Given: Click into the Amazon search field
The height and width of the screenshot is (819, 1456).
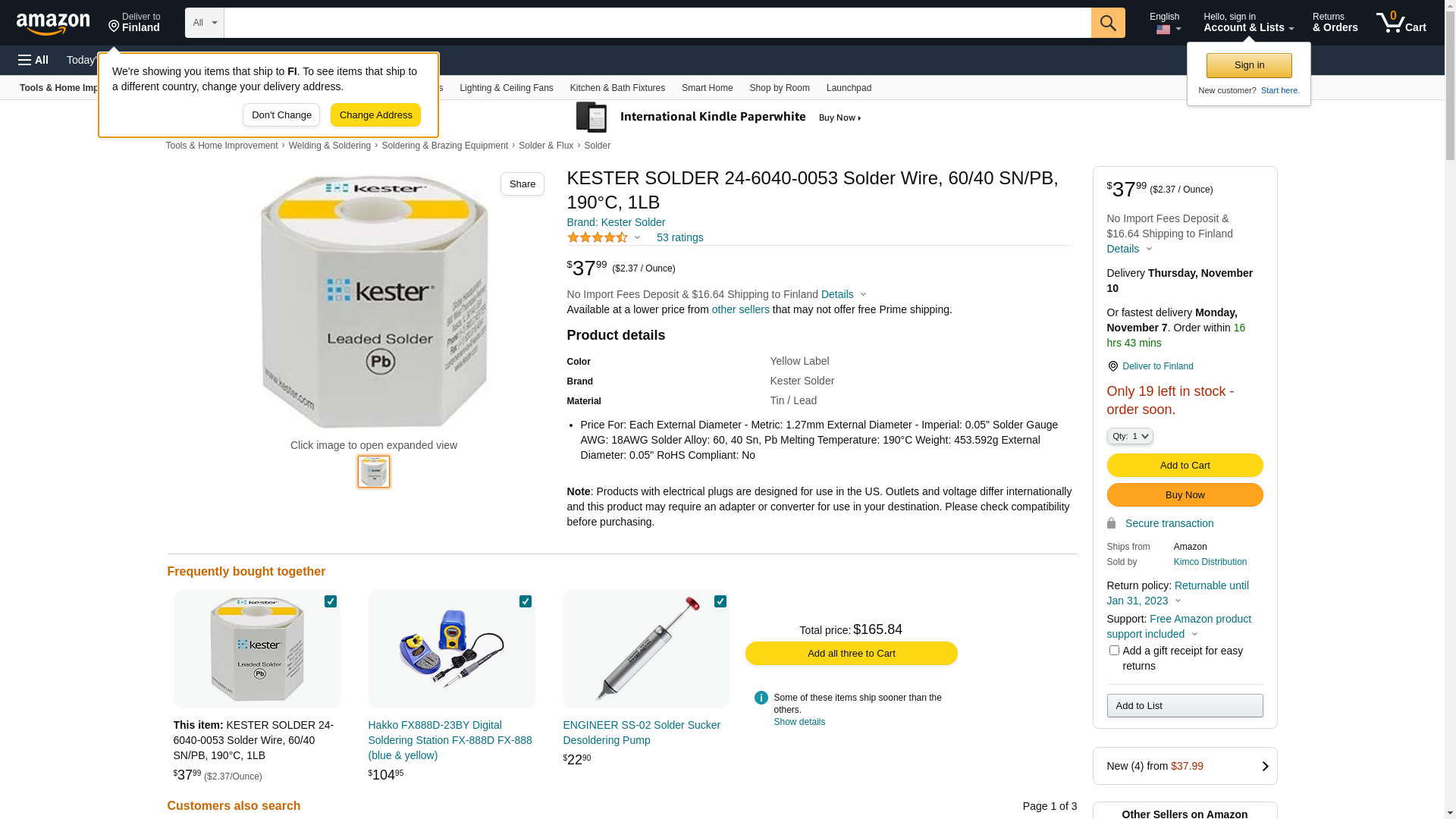Looking at the screenshot, I should click(x=657, y=23).
